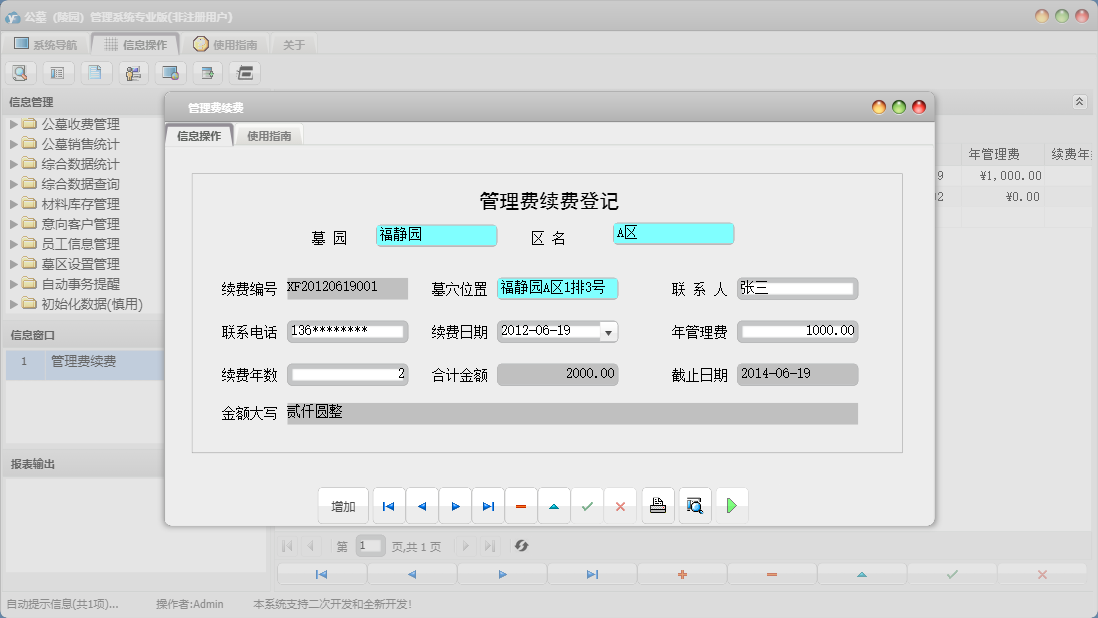
Task: Open the document toolbar icon
Action: 94,72
